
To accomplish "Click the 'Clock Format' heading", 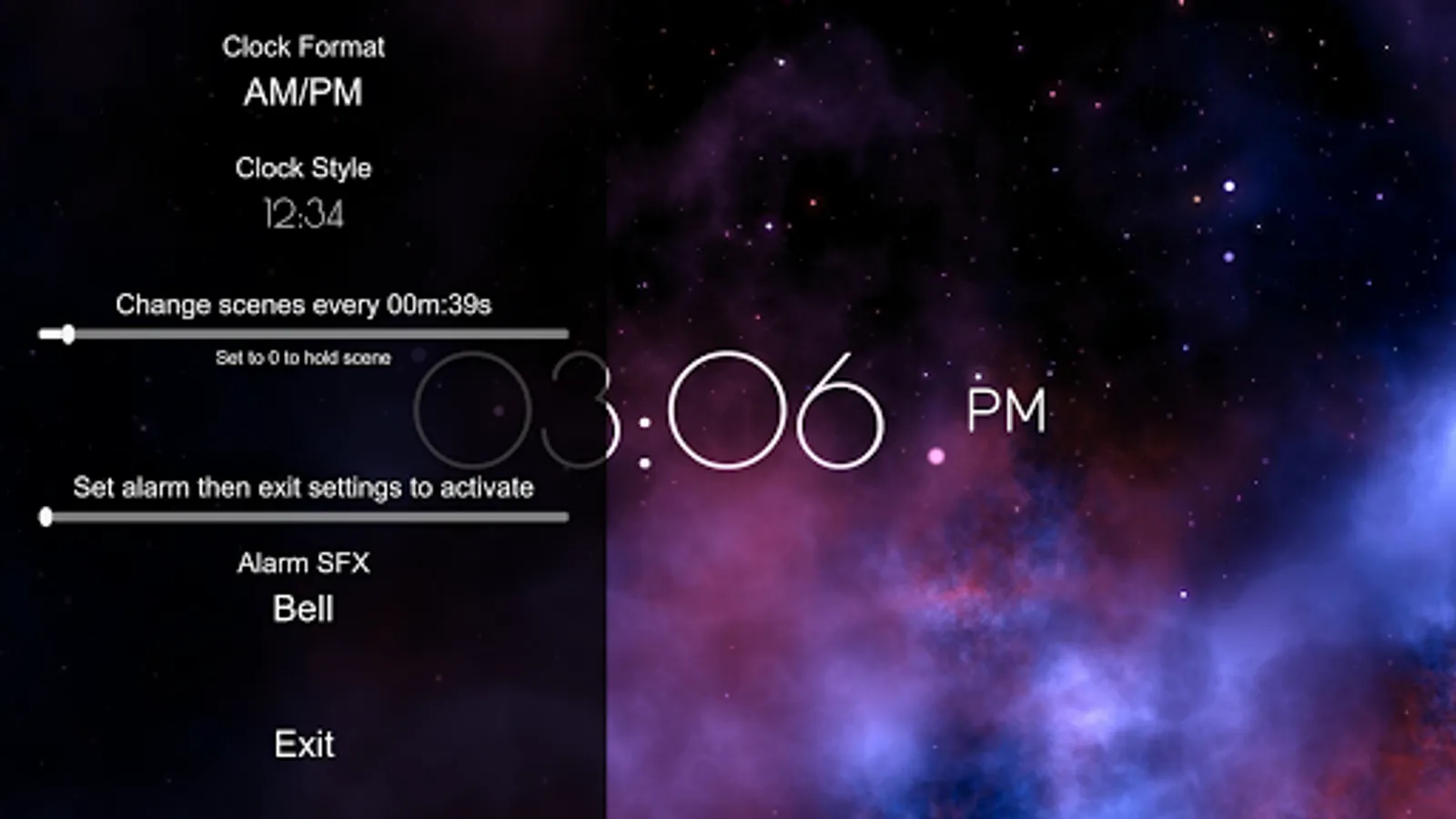I will point(303,46).
